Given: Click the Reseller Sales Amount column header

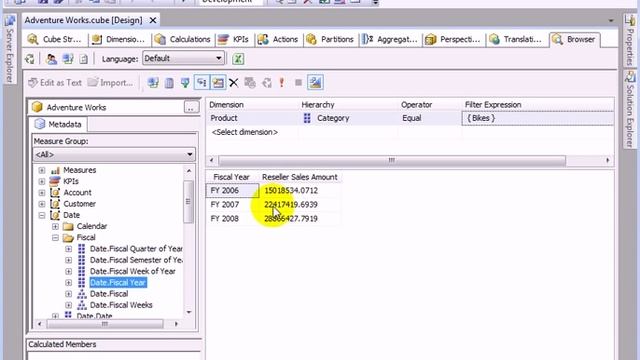Looking at the screenshot, I should (x=300, y=177).
